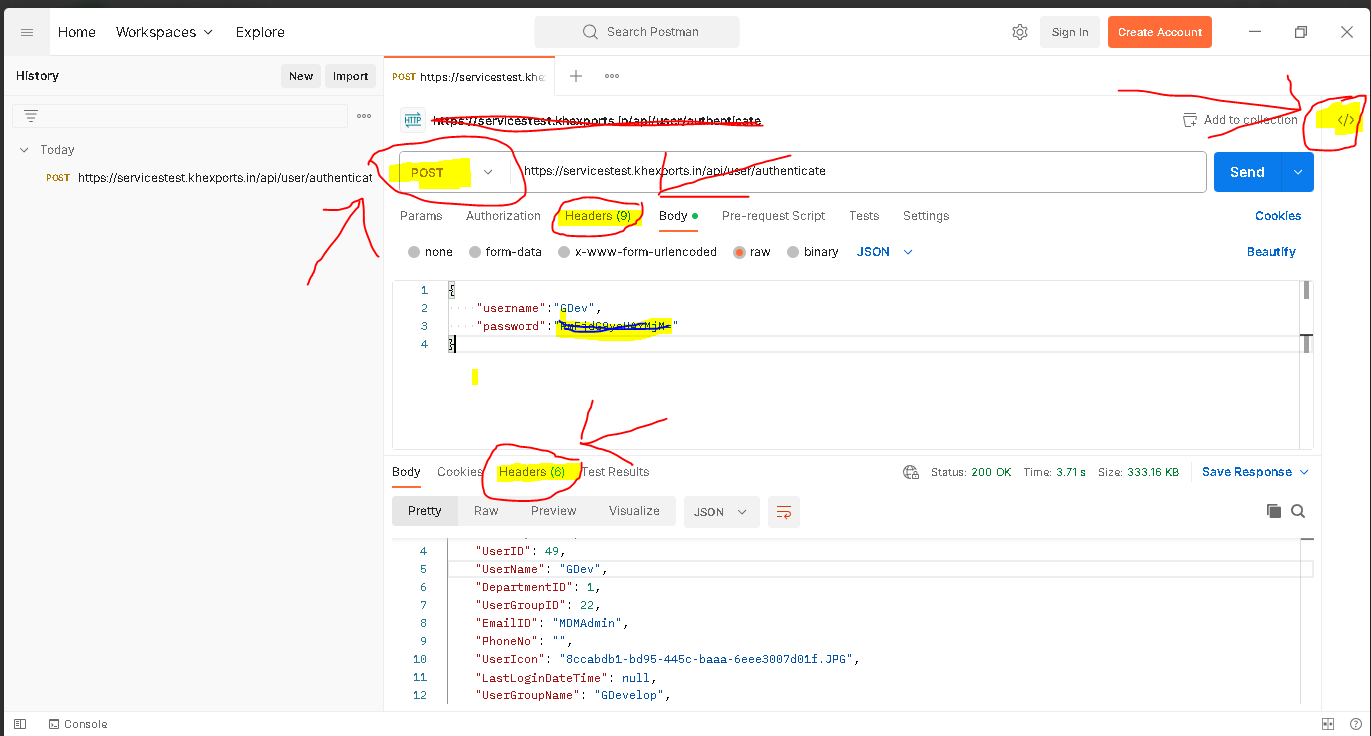Search the response with magnifier icon
Screen dimensions: 1371x736
[x=1298, y=511]
